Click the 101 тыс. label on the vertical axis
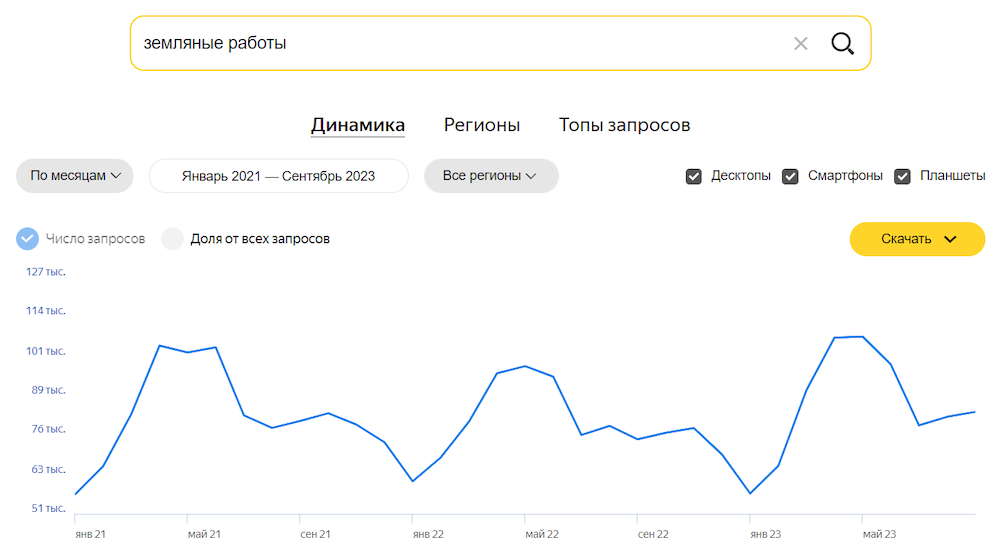The height and width of the screenshot is (560, 1000). pyautogui.click(x=46, y=351)
